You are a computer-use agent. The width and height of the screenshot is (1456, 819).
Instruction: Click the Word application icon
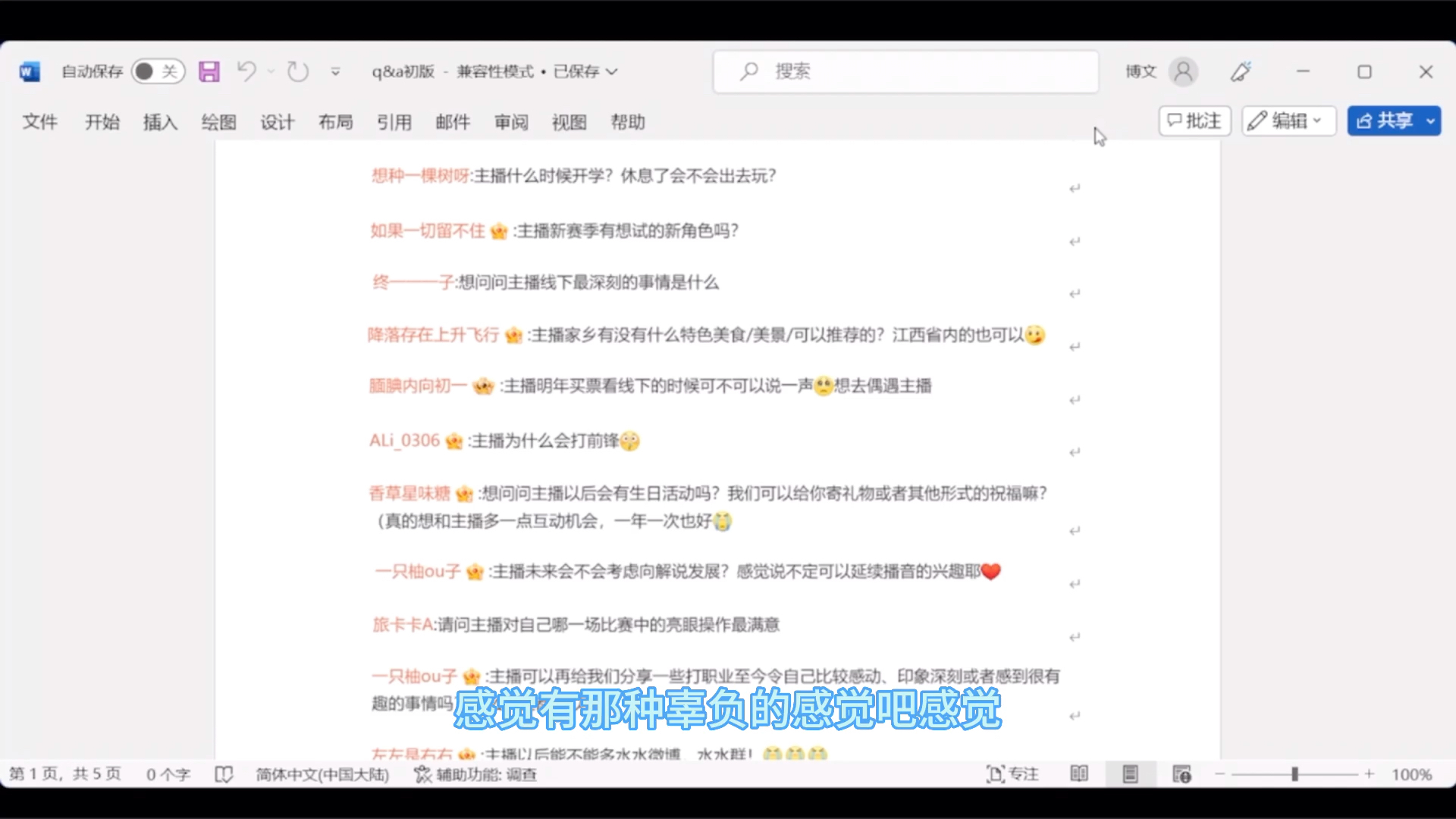click(x=29, y=72)
